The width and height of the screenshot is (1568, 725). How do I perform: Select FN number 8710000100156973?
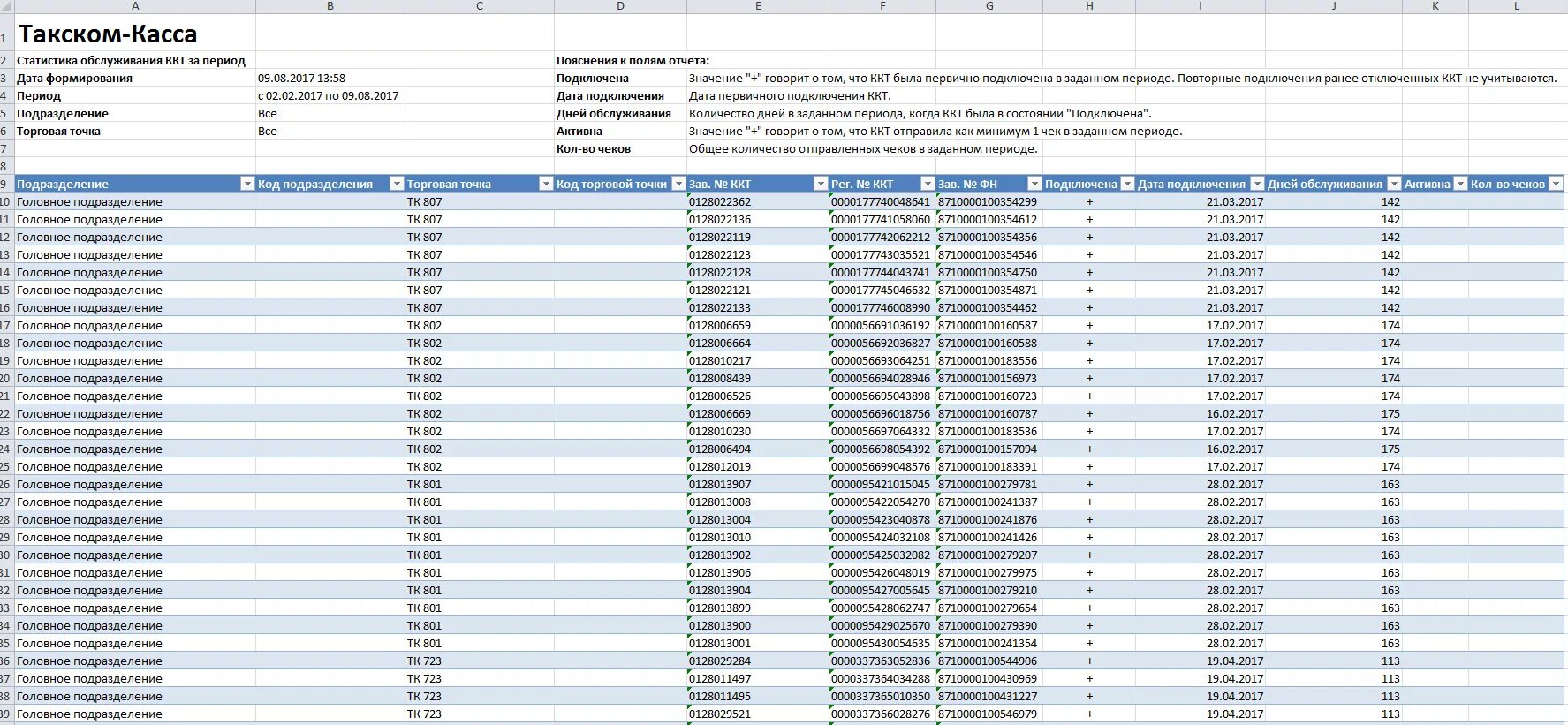pos(989,378)
